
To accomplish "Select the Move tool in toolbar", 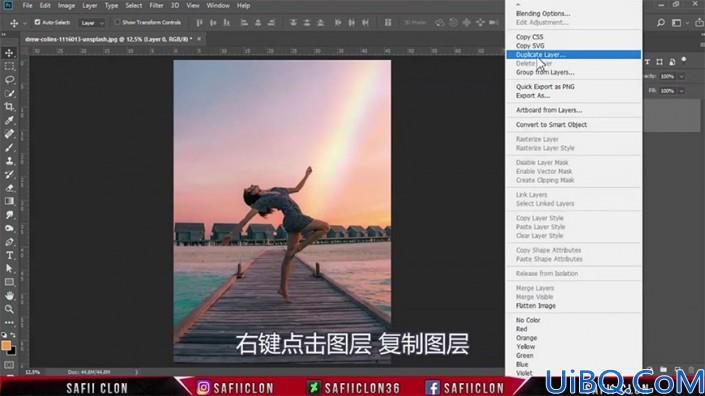I will [x=9, y=53].
